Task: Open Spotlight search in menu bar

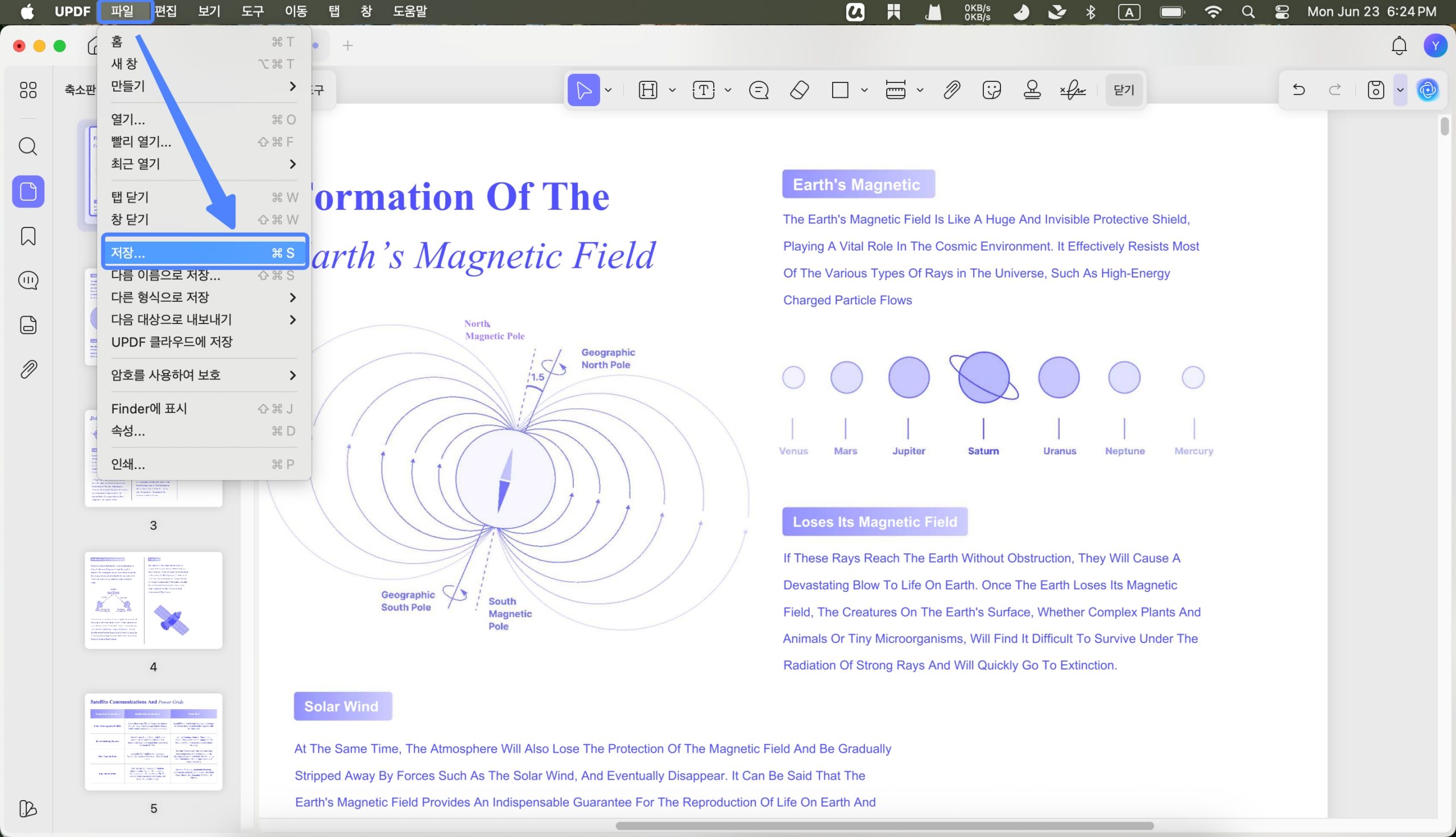Action: (1247, 11)
